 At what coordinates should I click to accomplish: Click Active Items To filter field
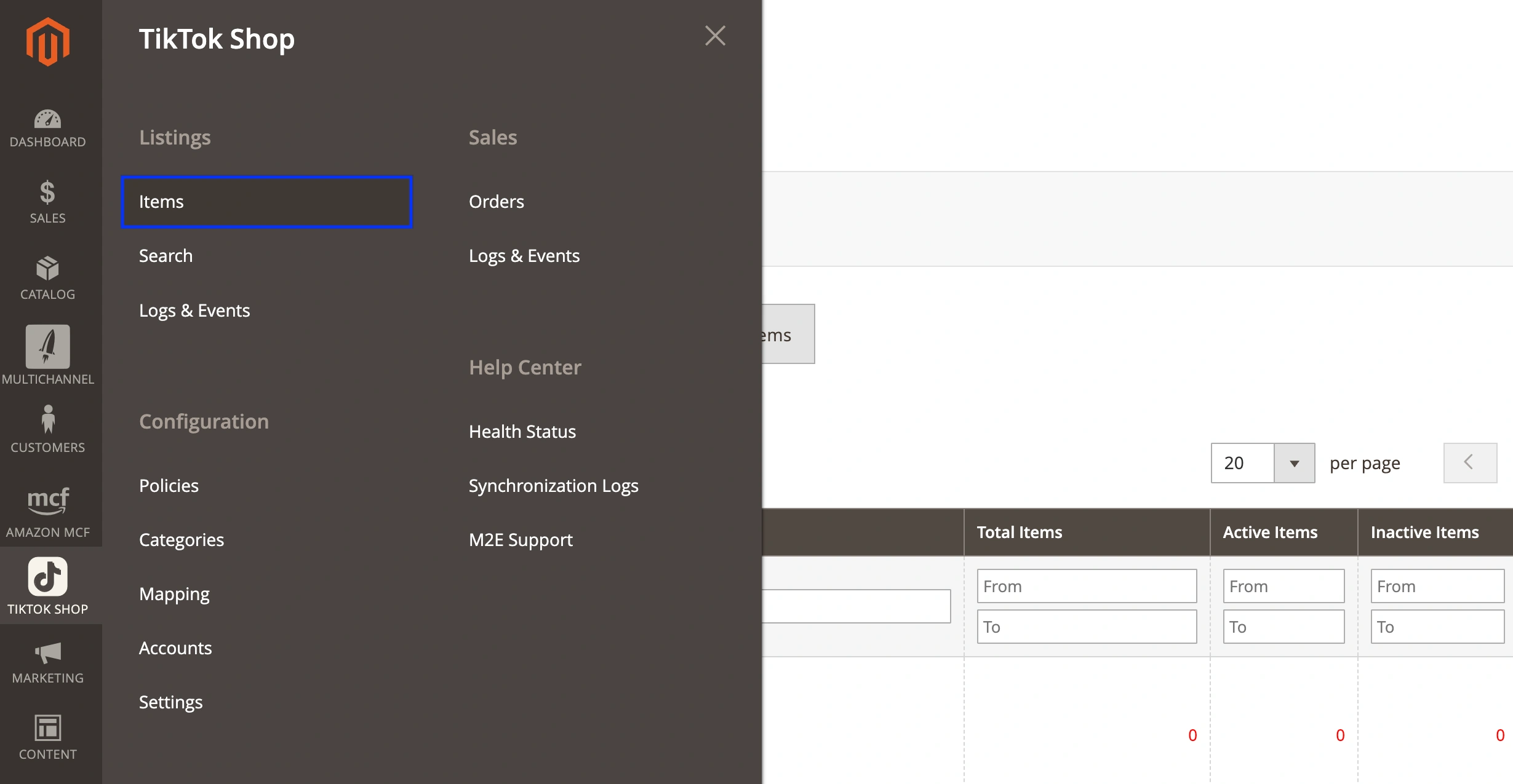pos(1283,627)
